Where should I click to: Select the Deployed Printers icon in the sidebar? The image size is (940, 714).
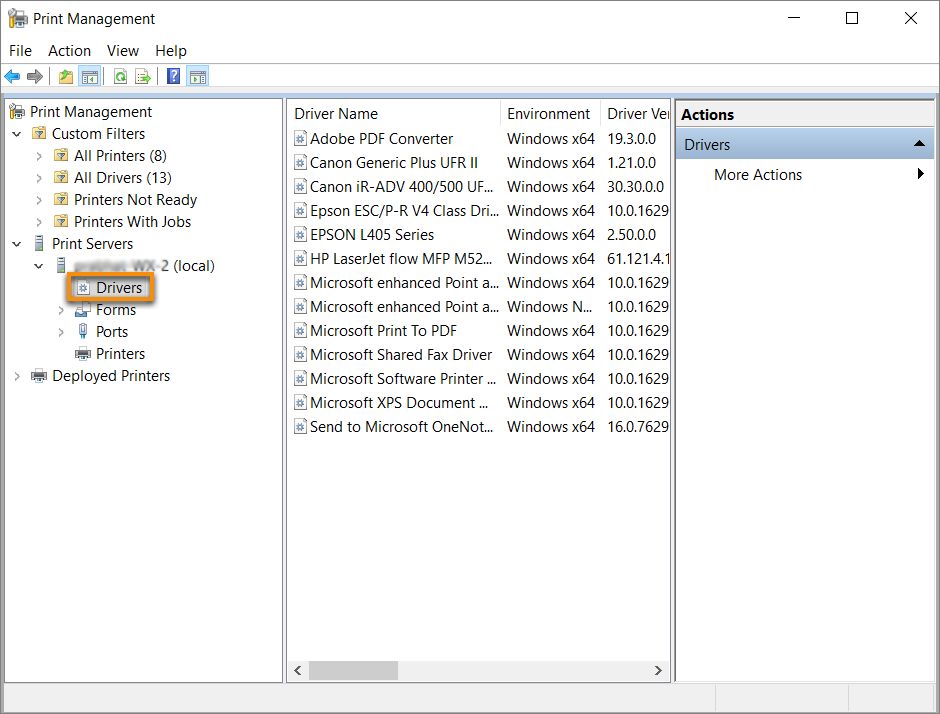tap(38, 376)
